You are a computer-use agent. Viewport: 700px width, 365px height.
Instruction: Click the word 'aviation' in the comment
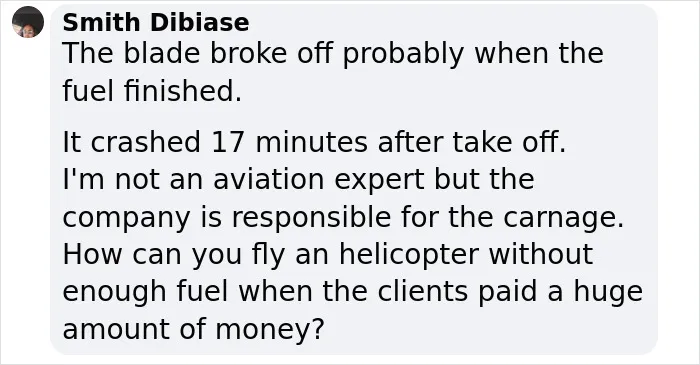pyautogui.click(x=268, y=179)
